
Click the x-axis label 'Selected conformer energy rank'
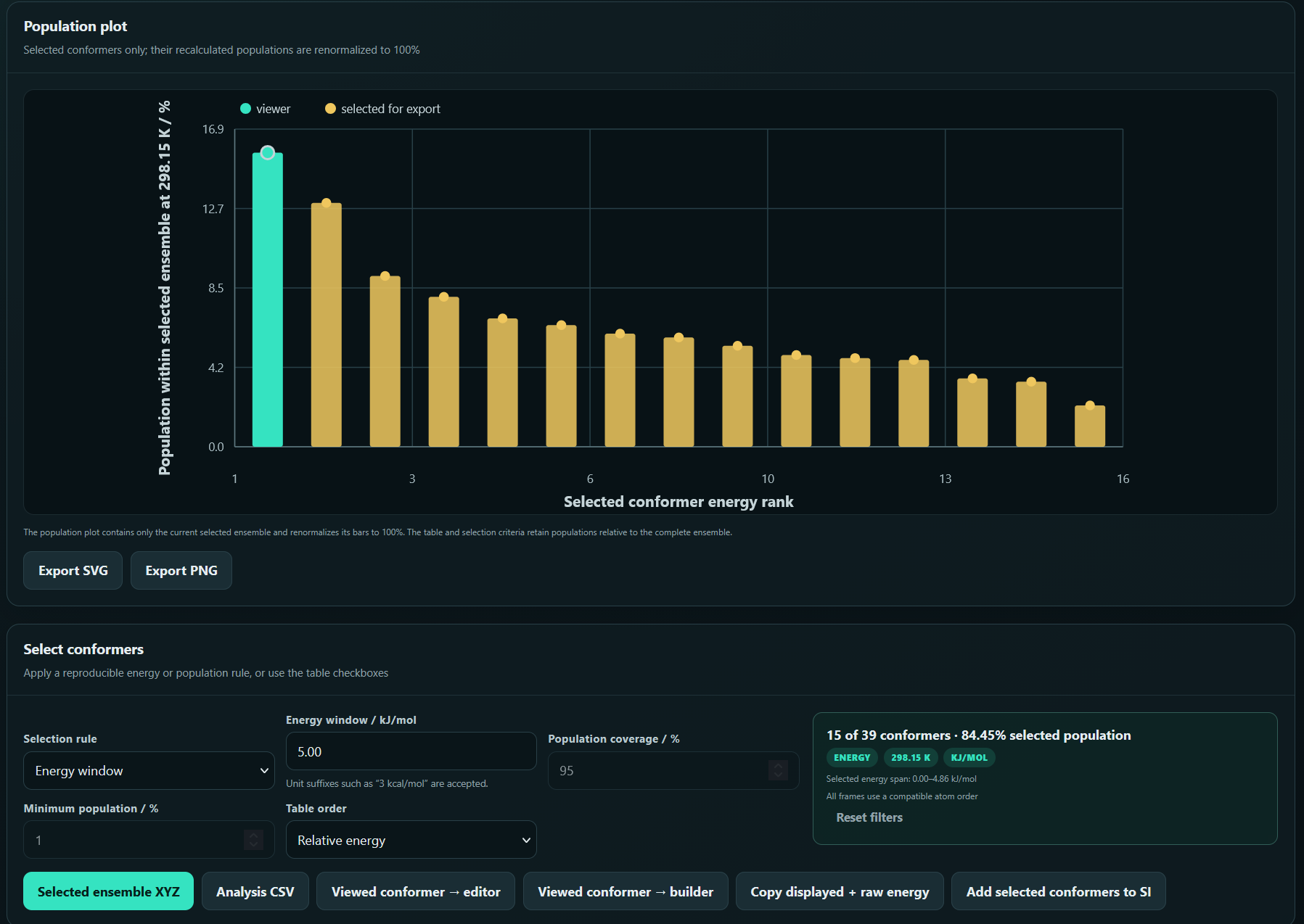[678, 502]
